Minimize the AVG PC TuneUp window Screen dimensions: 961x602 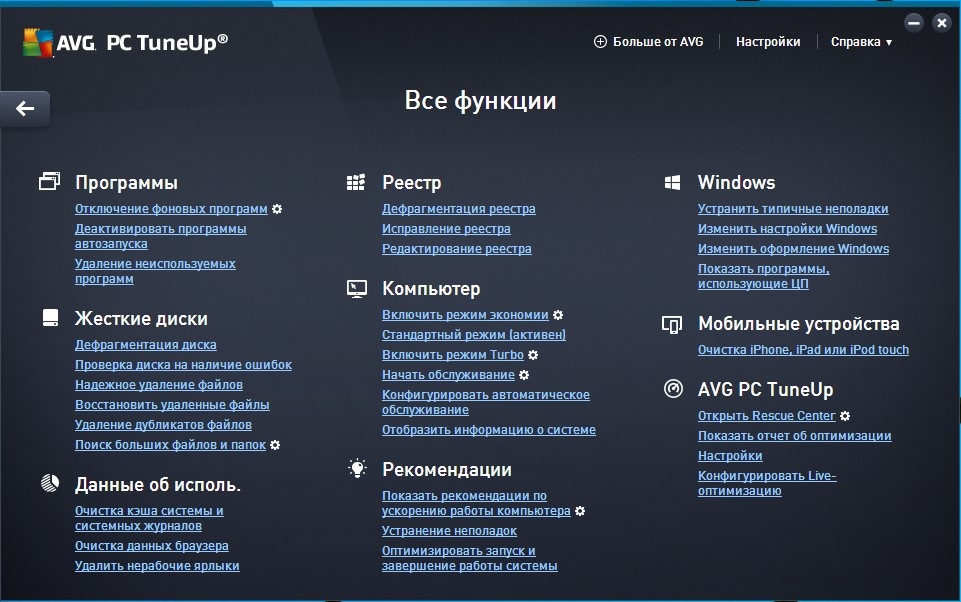pyautogui.click(x=914, y=23)
